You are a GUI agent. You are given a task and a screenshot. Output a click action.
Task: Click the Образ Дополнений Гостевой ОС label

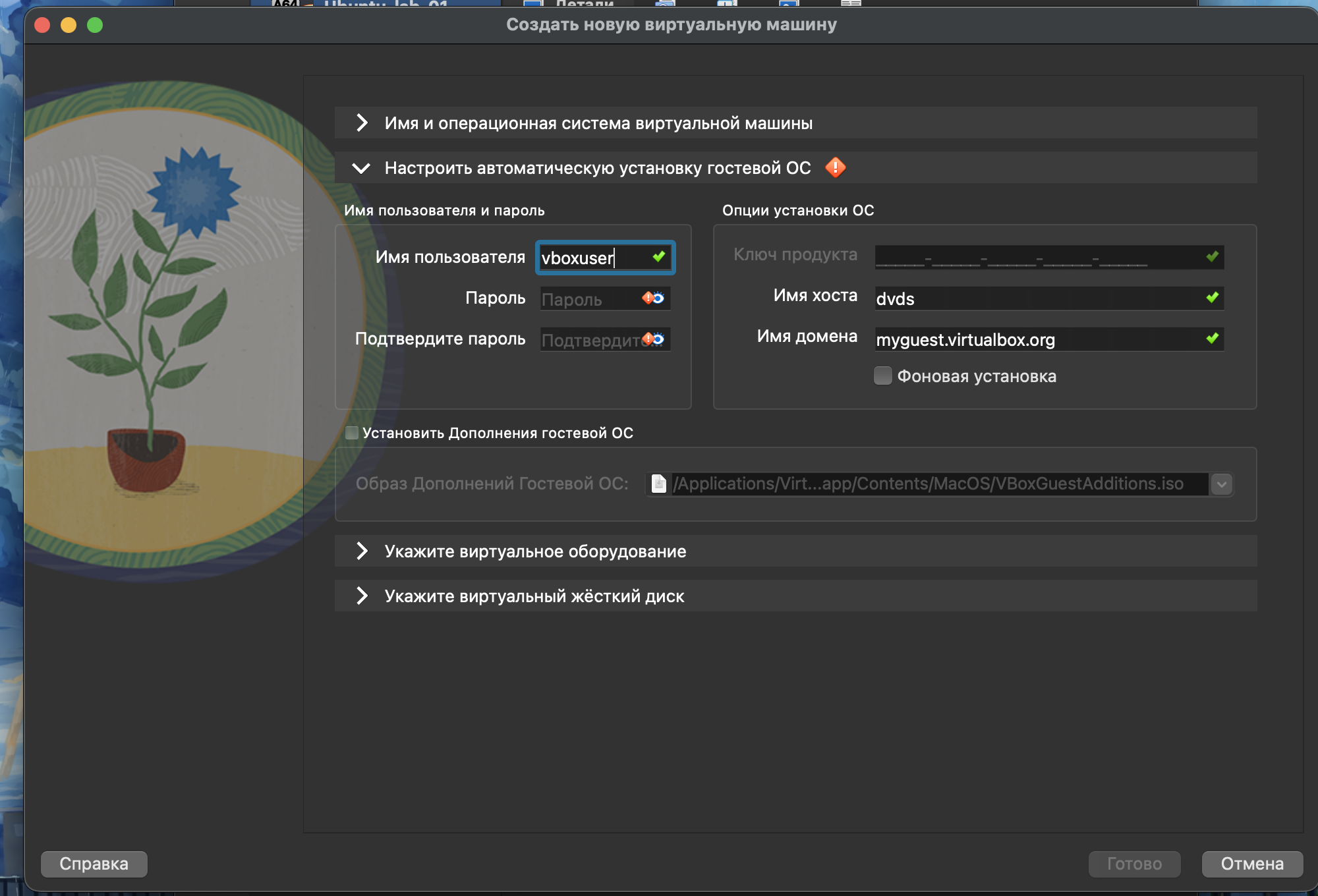pos(492,484)
